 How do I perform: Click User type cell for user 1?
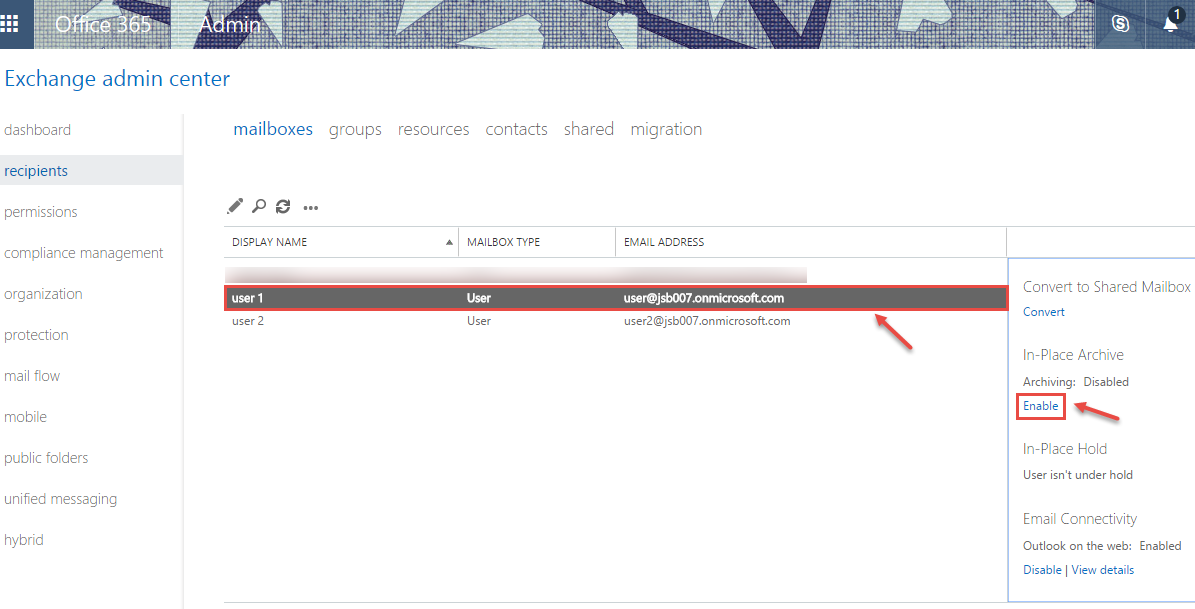[479, 298]
